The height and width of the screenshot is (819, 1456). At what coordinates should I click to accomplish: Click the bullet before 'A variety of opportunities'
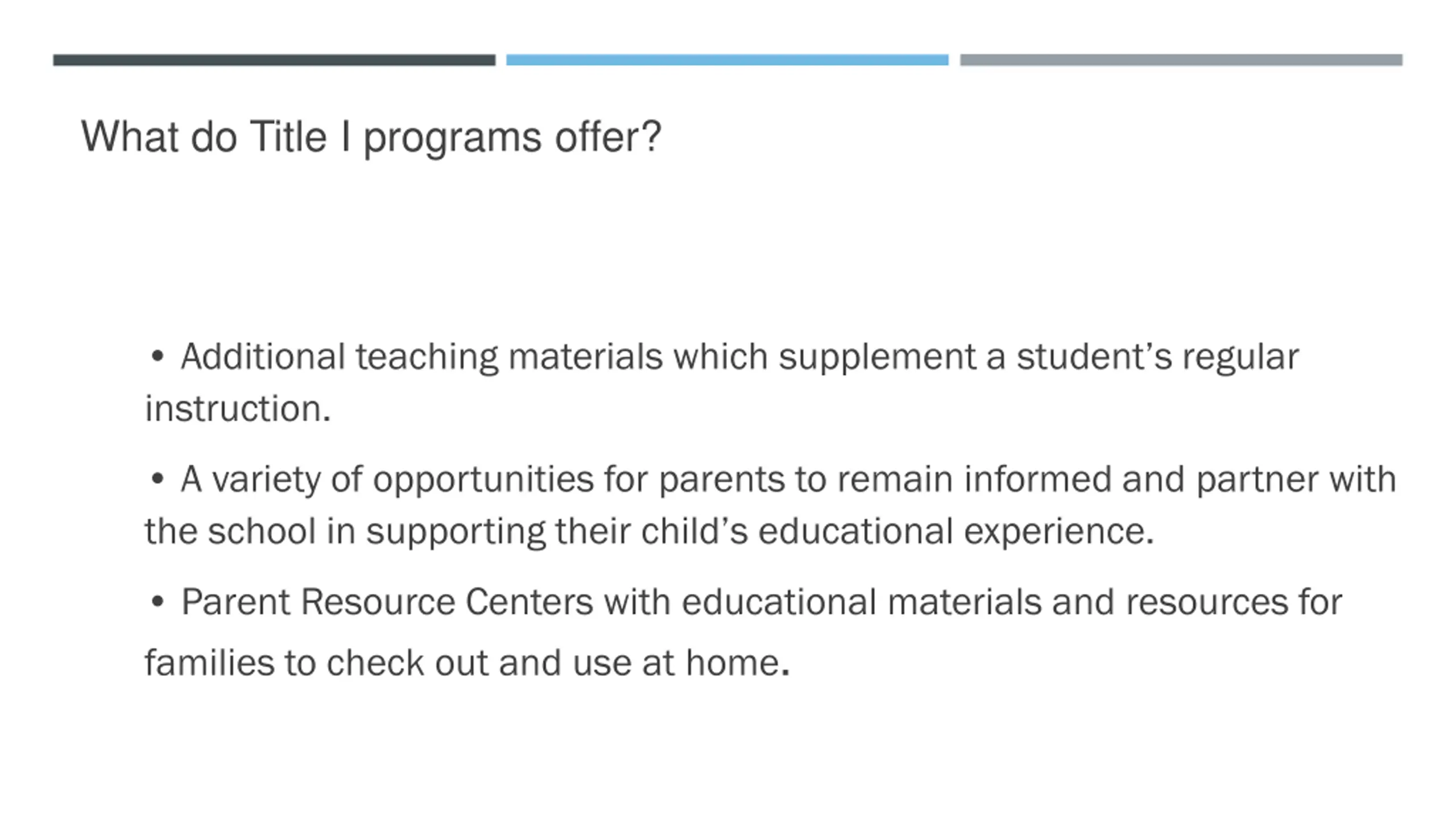pyautogui.click(x=157, y=479)
